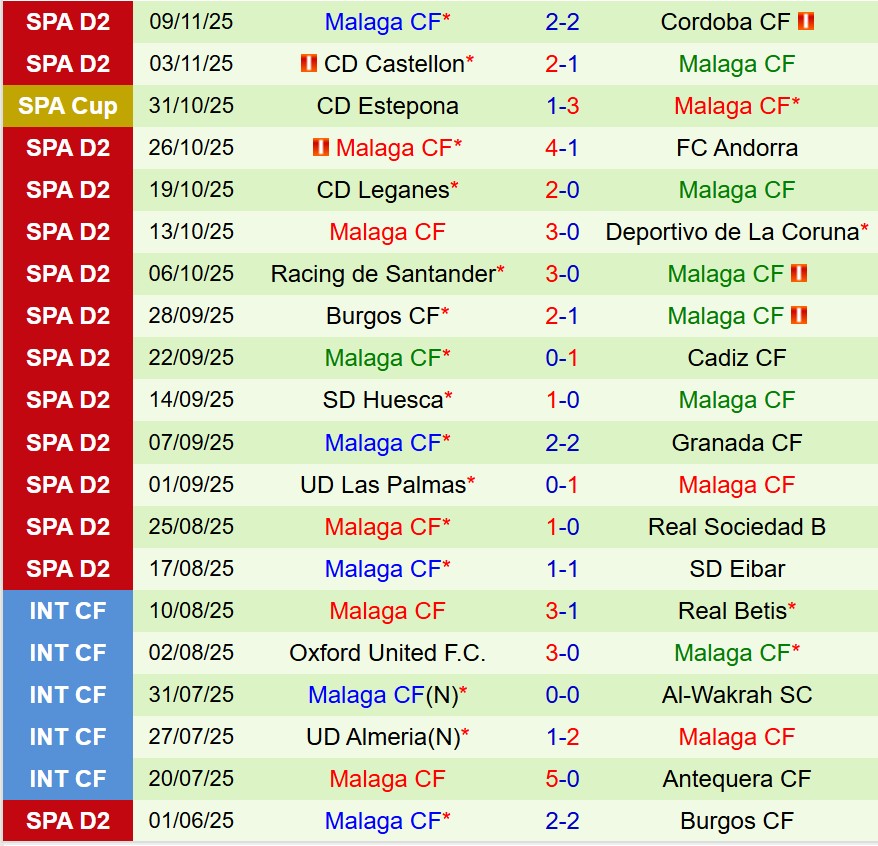Image resolution: width=878 pixels, height=846 pixels.
Task: Open the Granada CF team page
Action: click(737, 442)
